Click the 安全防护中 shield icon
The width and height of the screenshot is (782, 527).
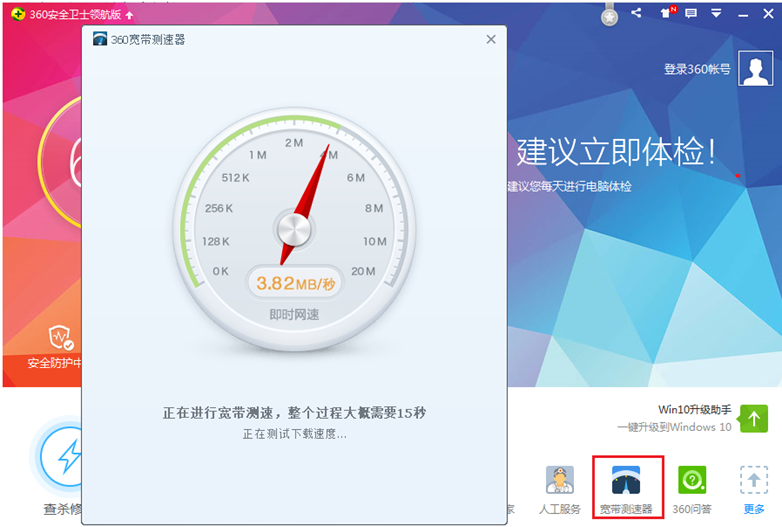click(61, 338)
